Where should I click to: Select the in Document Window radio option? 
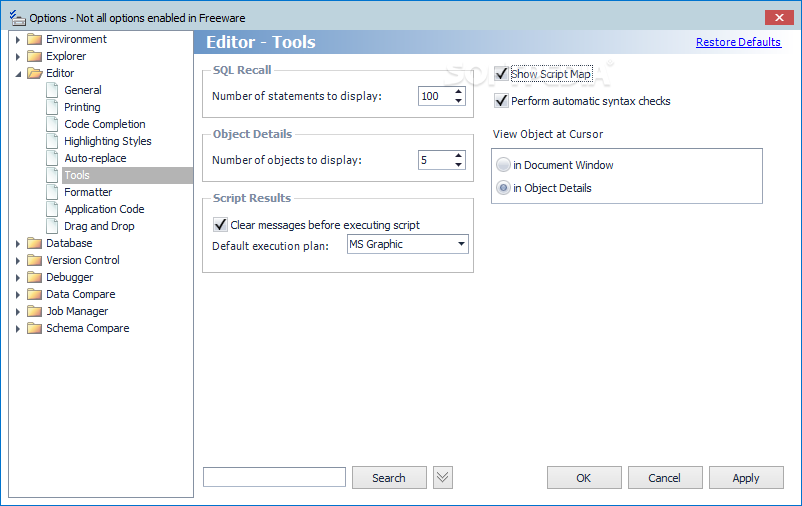pyautogui.click(x=503, y=165)
